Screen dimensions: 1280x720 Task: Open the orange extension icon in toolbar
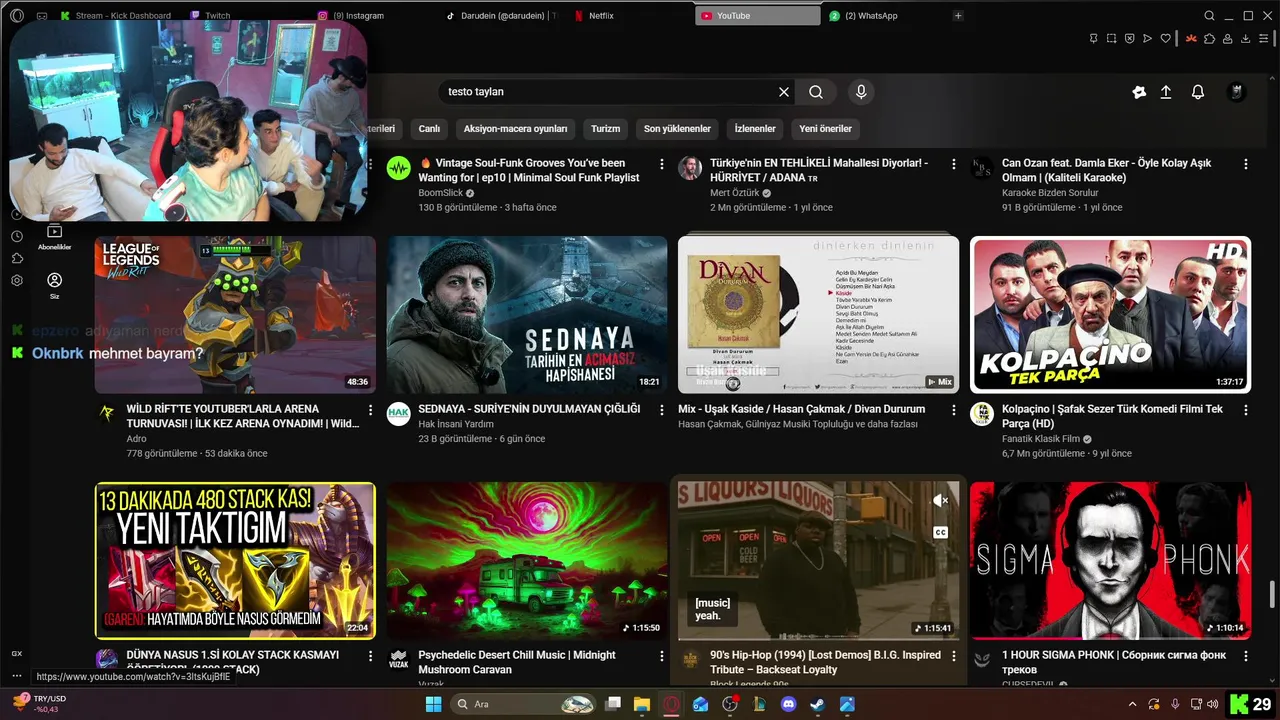pyautogui.click(x=1191, y=39)
